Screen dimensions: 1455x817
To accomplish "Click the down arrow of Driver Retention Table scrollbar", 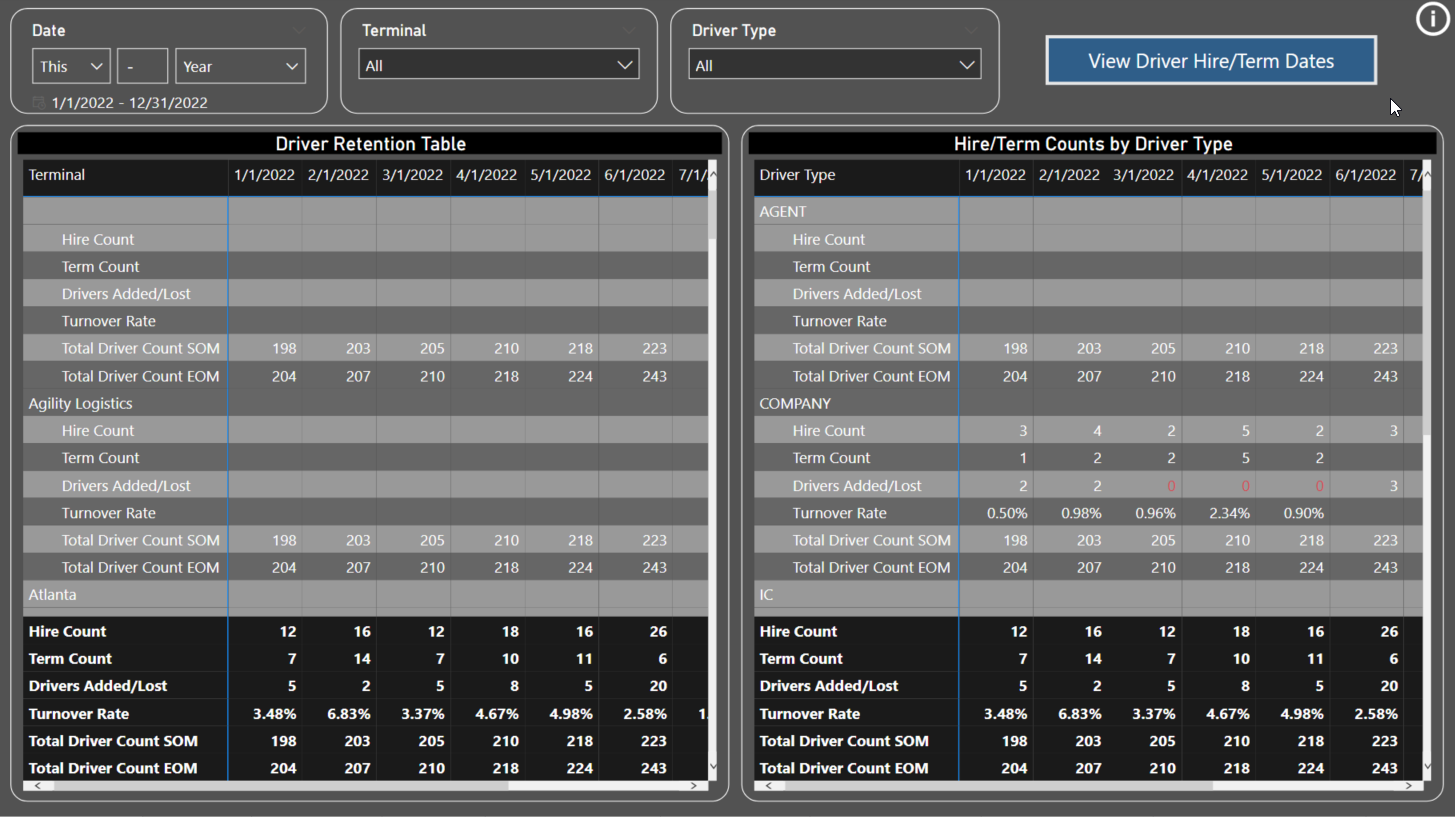I will click(x=712, y=767).
